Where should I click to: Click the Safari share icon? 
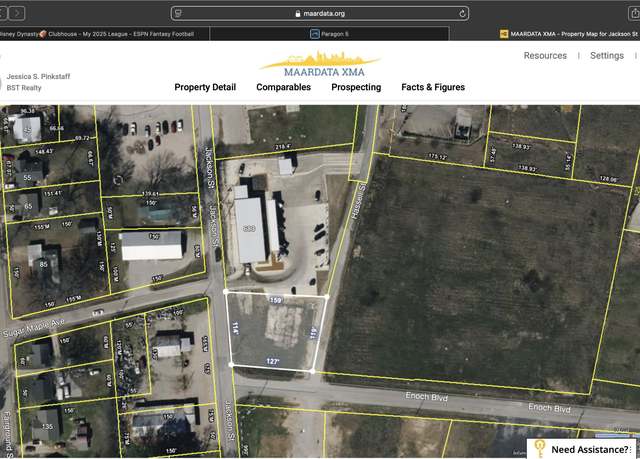click(x=634, y=13)
